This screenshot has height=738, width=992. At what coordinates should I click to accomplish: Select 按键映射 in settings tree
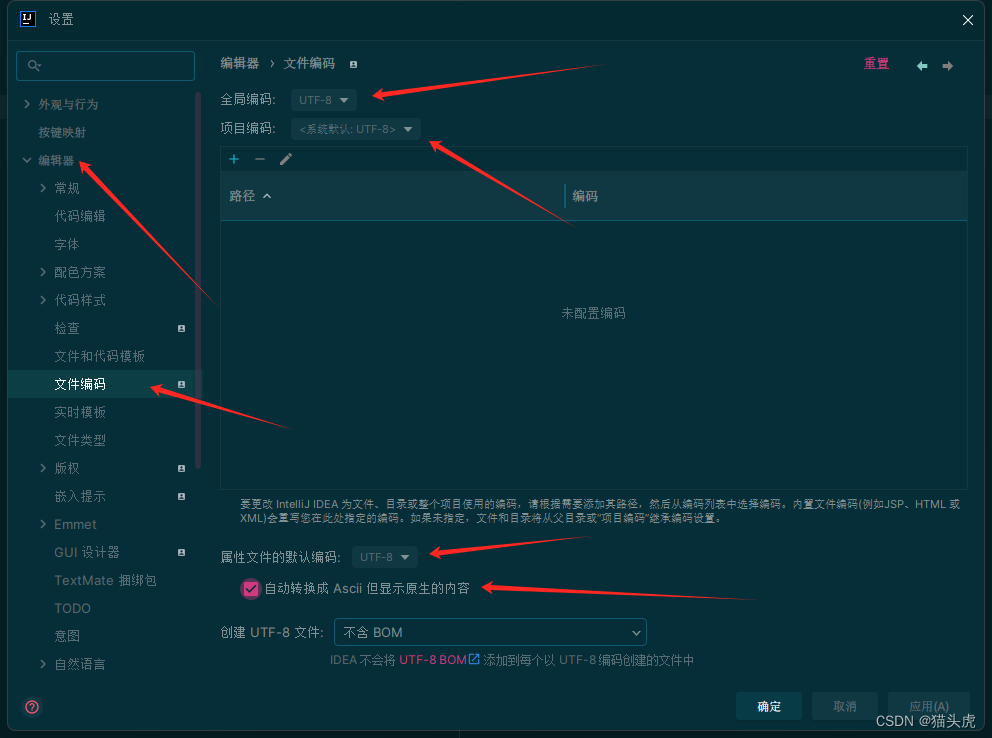[62, 132]
